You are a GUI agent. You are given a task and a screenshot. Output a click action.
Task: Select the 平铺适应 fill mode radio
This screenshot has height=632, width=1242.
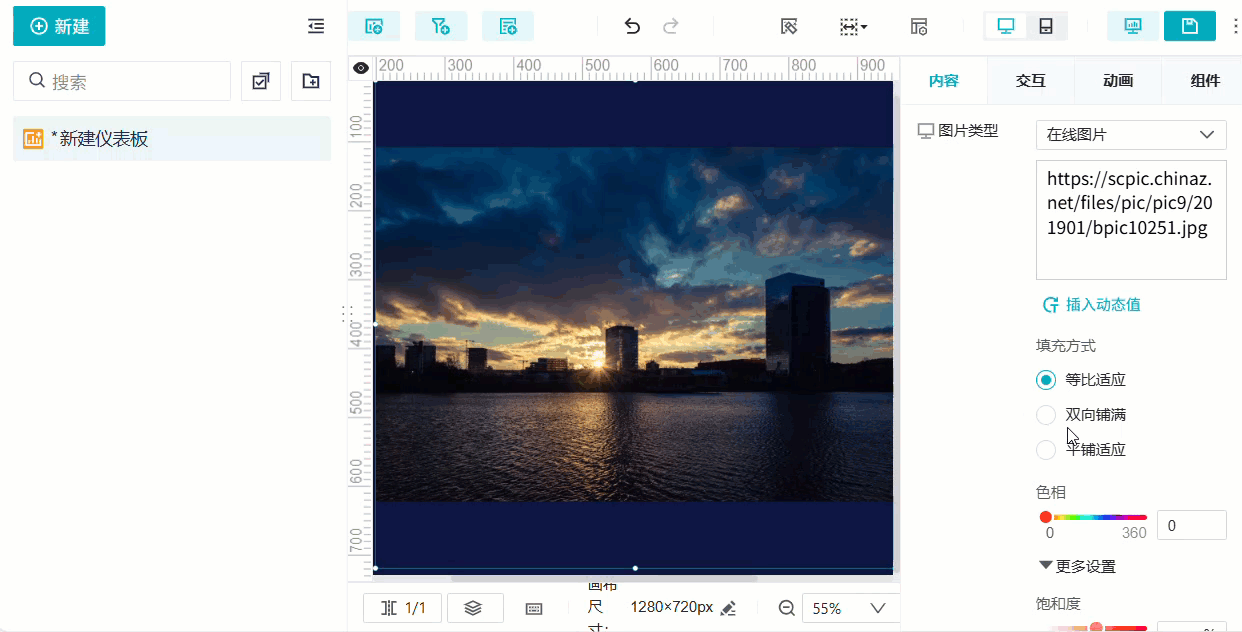coord(1046,450)
